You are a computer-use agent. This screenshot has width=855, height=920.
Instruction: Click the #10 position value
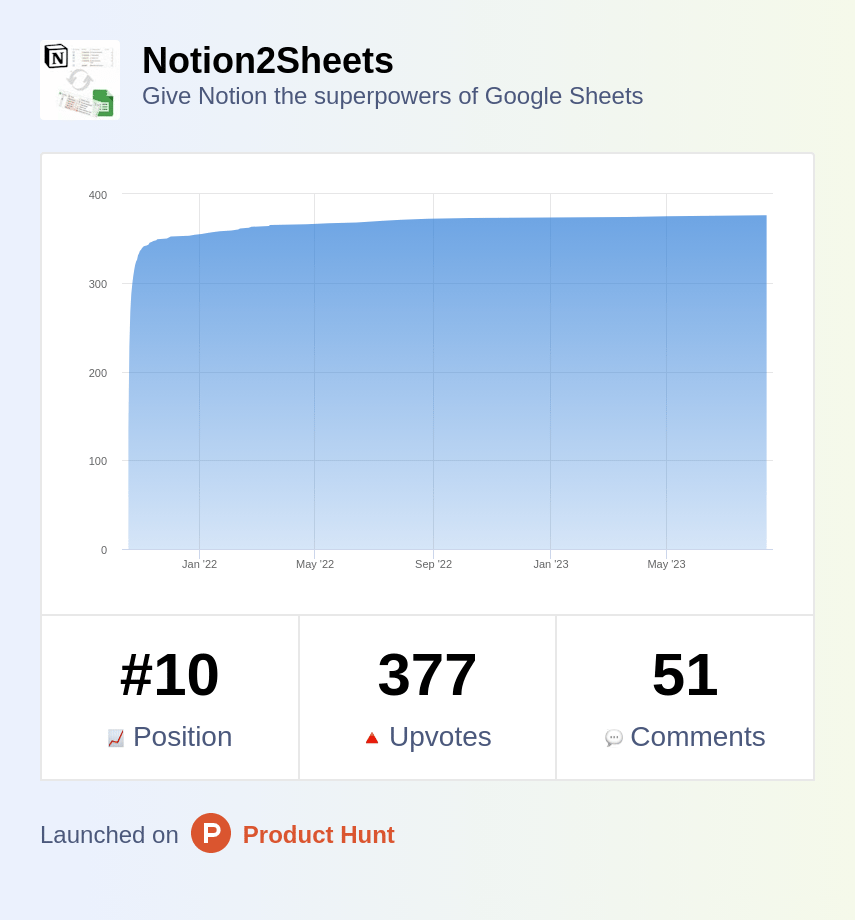(x=170, y=675)
